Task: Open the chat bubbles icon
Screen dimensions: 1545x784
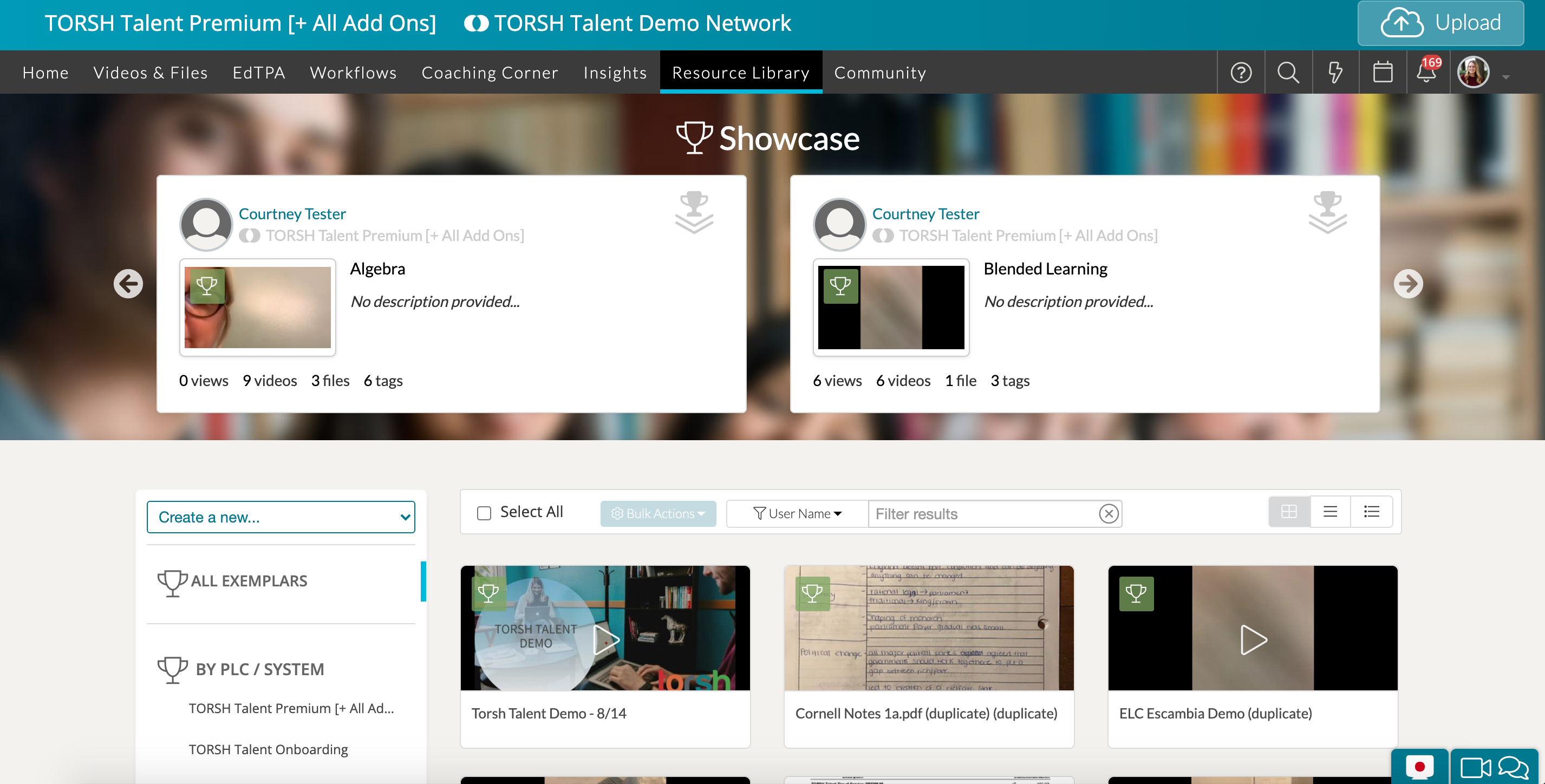Action: click(x=1513, y=767)
